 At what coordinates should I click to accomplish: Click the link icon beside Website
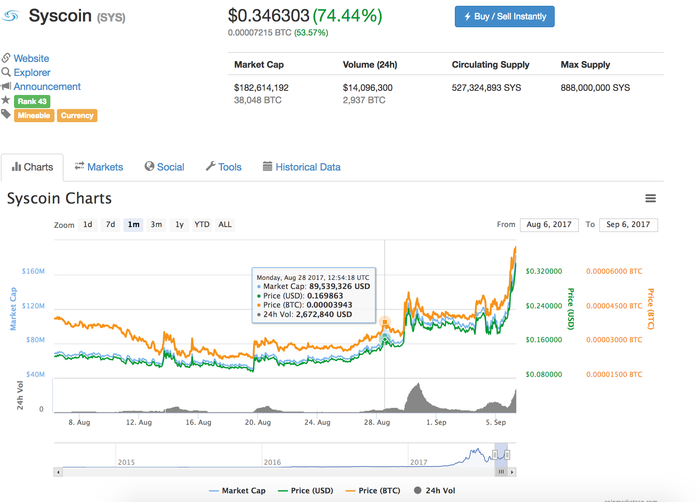pos(6,58)
